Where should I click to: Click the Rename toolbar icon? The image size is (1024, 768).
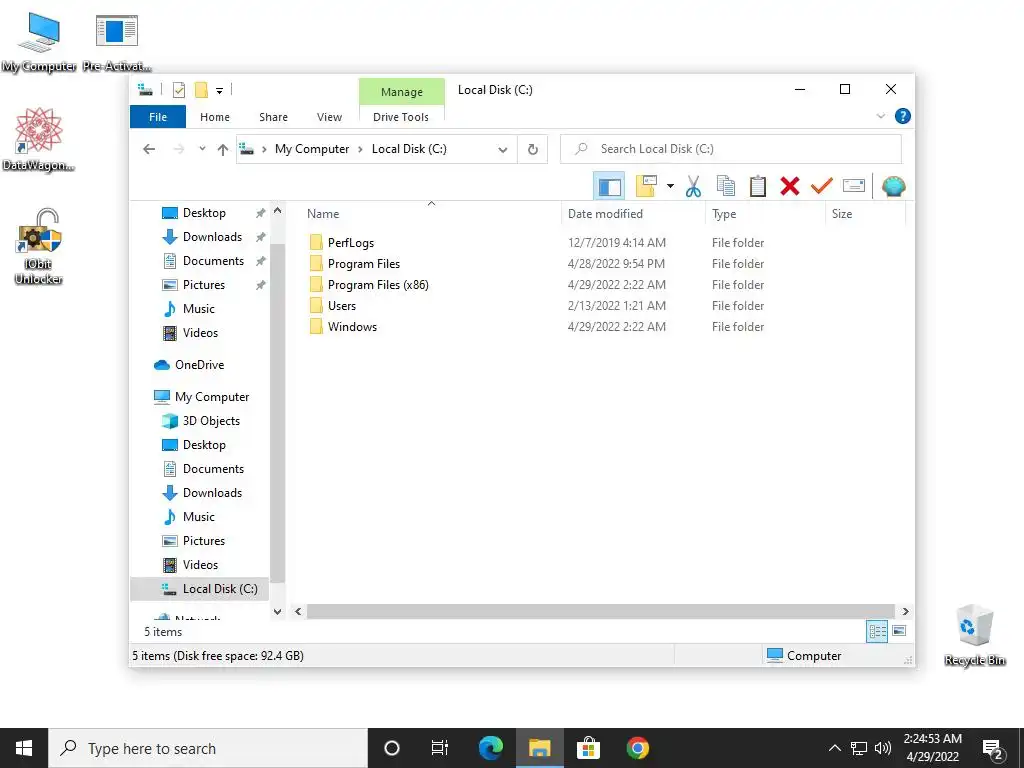click(854, 187)
